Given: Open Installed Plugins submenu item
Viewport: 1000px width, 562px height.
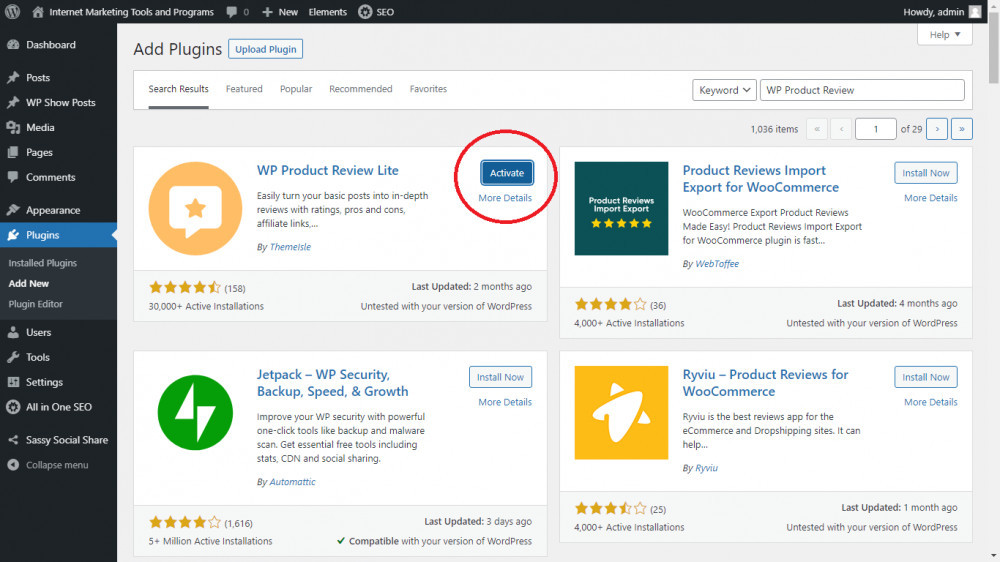Looking at the screenshot, I should tap(43, 263).
